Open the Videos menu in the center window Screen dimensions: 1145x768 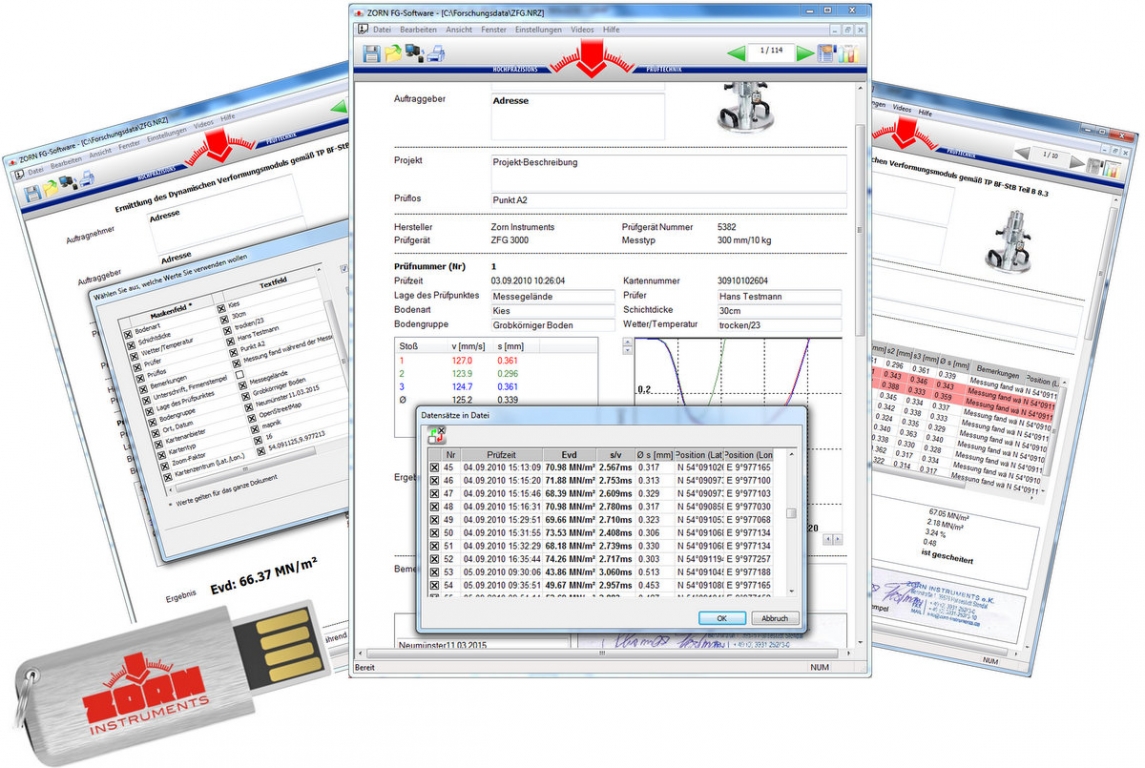click(x=582, y=30)
